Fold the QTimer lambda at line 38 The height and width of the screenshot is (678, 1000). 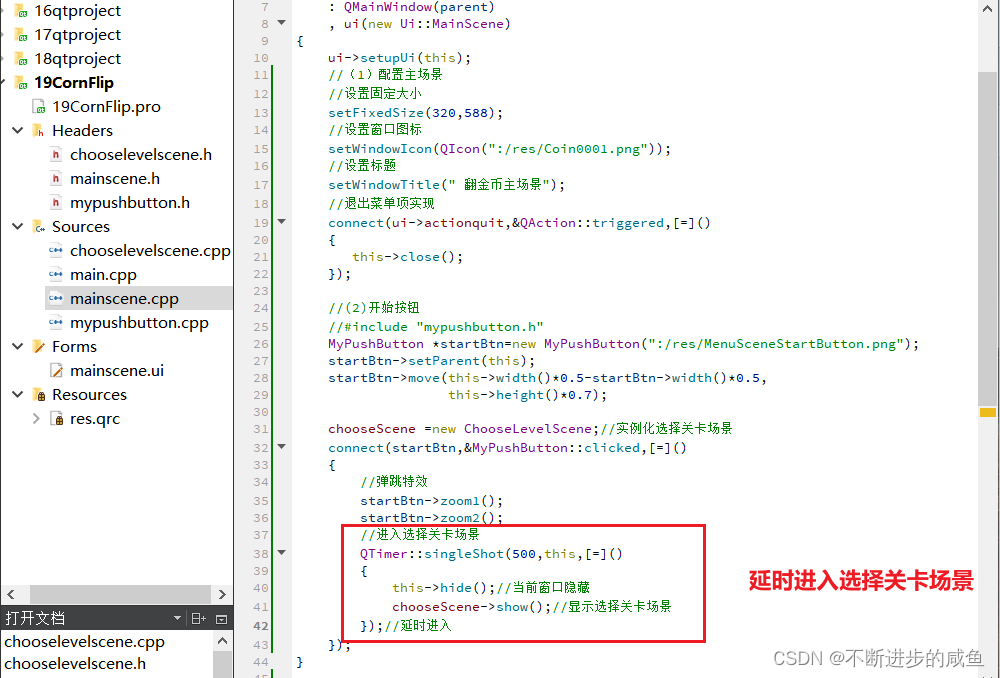(281, 552)
